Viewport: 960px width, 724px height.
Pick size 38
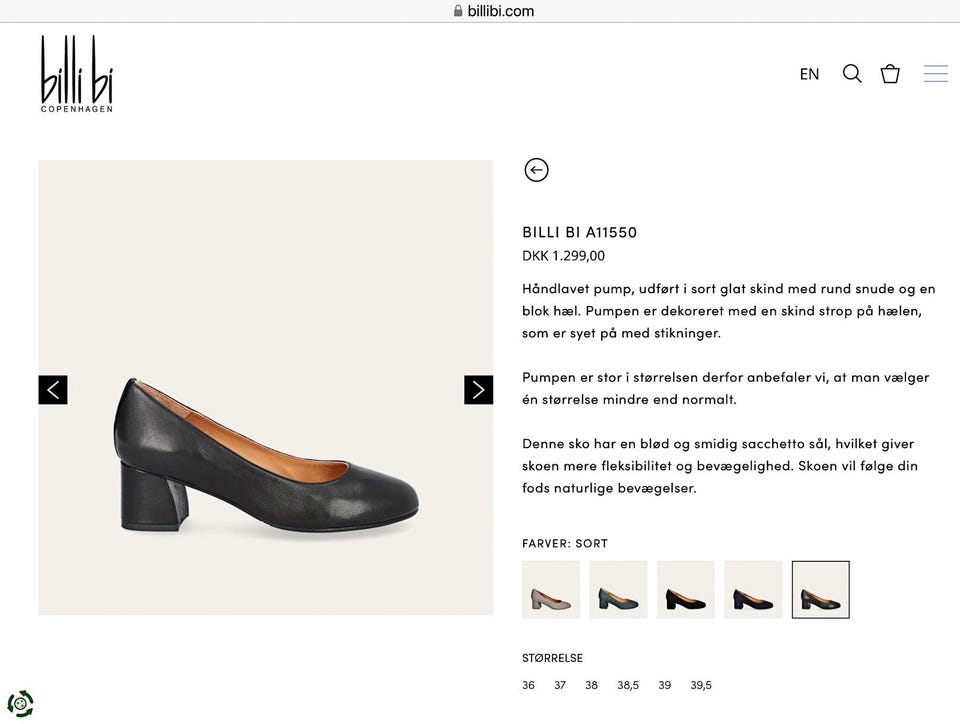(591, 686)
